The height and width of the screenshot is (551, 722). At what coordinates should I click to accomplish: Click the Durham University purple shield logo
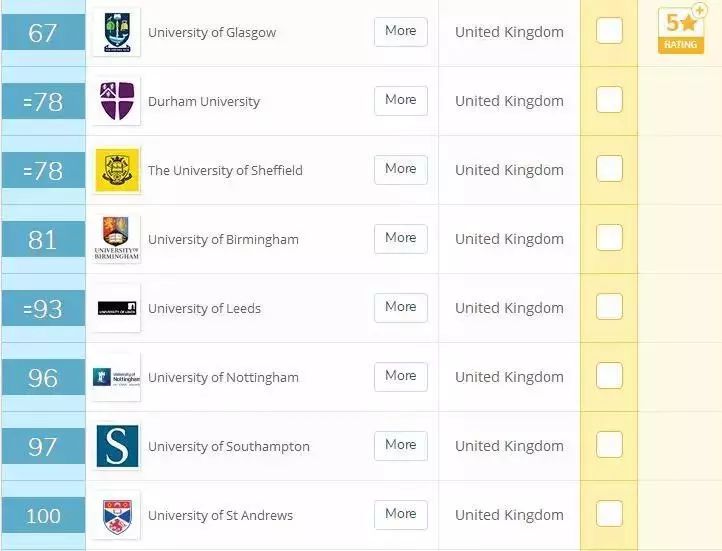tap(117, 101)
